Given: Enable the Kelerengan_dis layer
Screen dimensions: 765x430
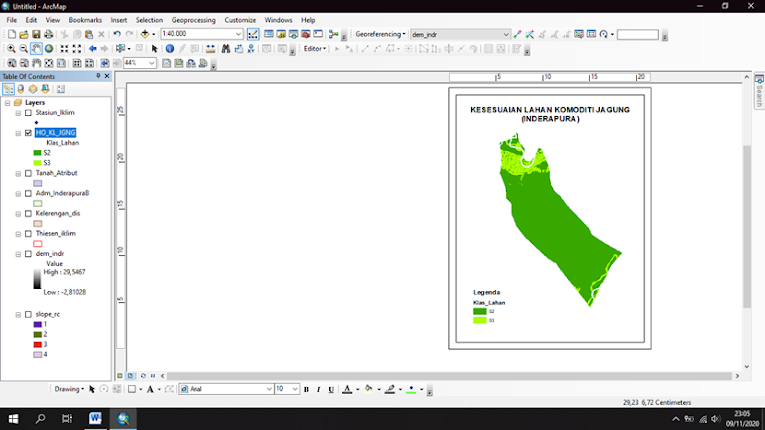Looking at the screenshot, I should tap(28, 214).
